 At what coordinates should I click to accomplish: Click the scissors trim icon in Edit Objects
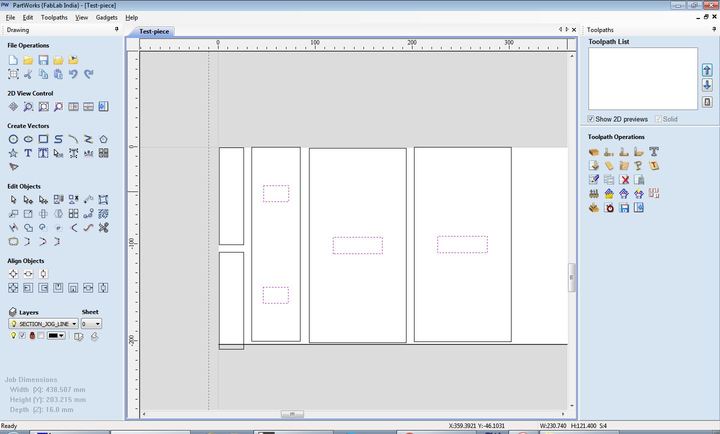coord(104,227)
